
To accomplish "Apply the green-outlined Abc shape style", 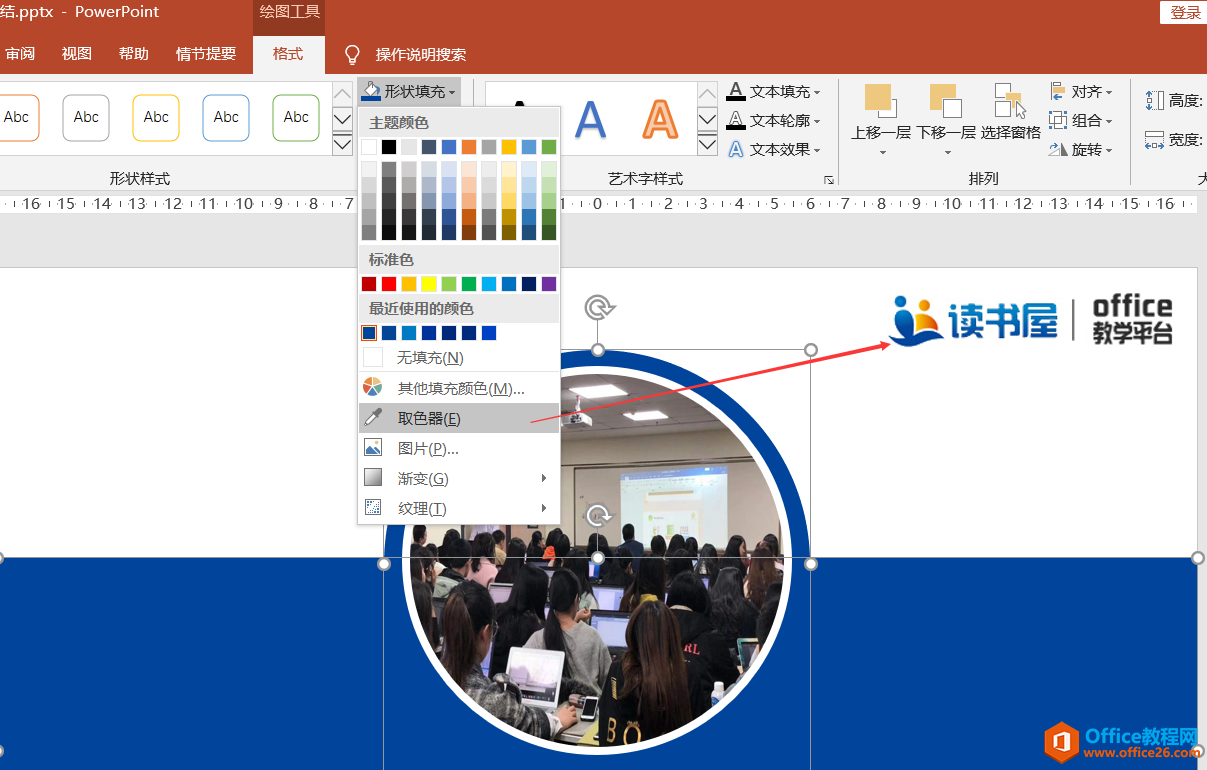I will 296,118.
